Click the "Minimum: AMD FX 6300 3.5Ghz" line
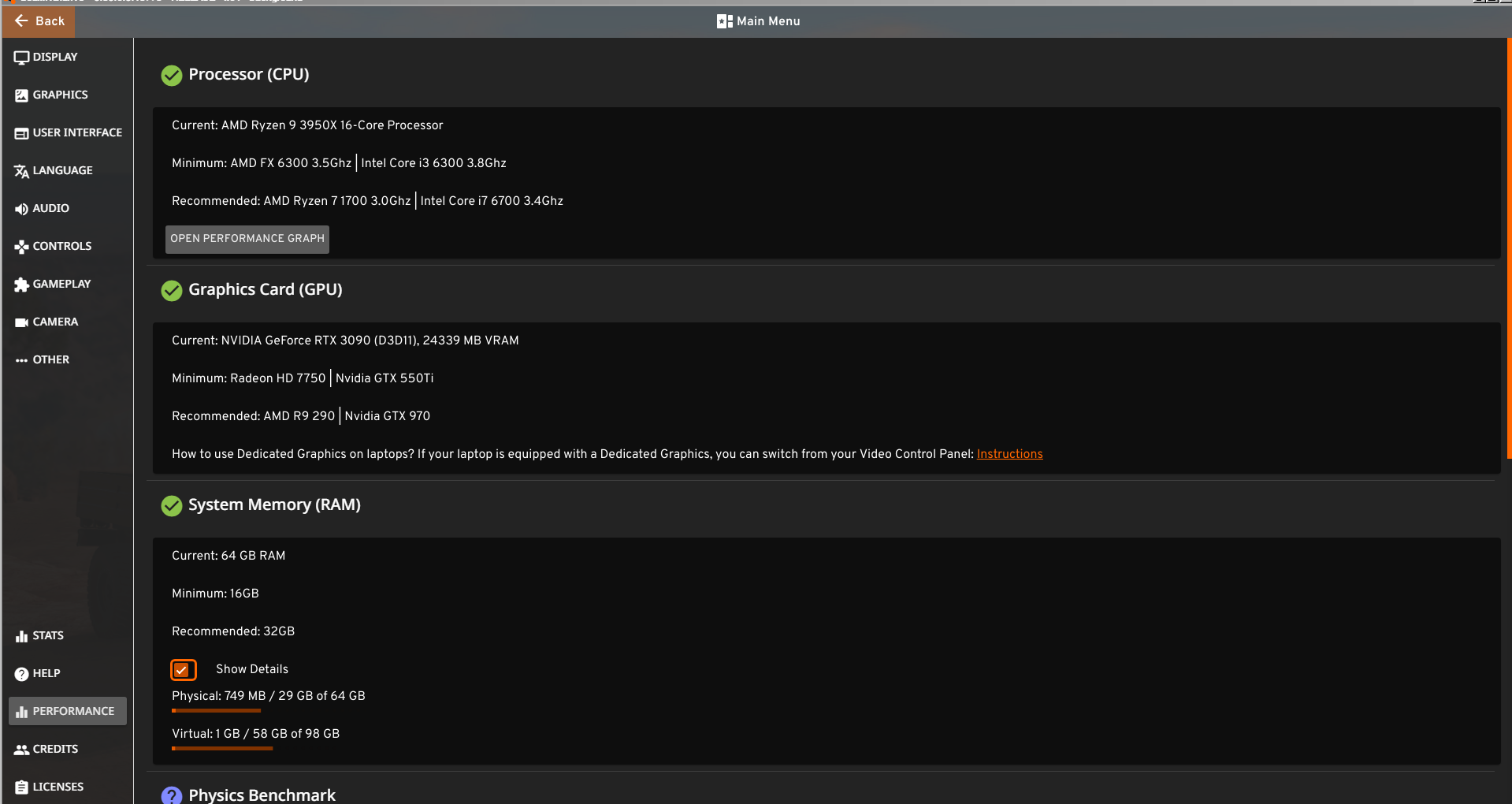Viewport: 1512px width, 804px height. coord(339,163)
